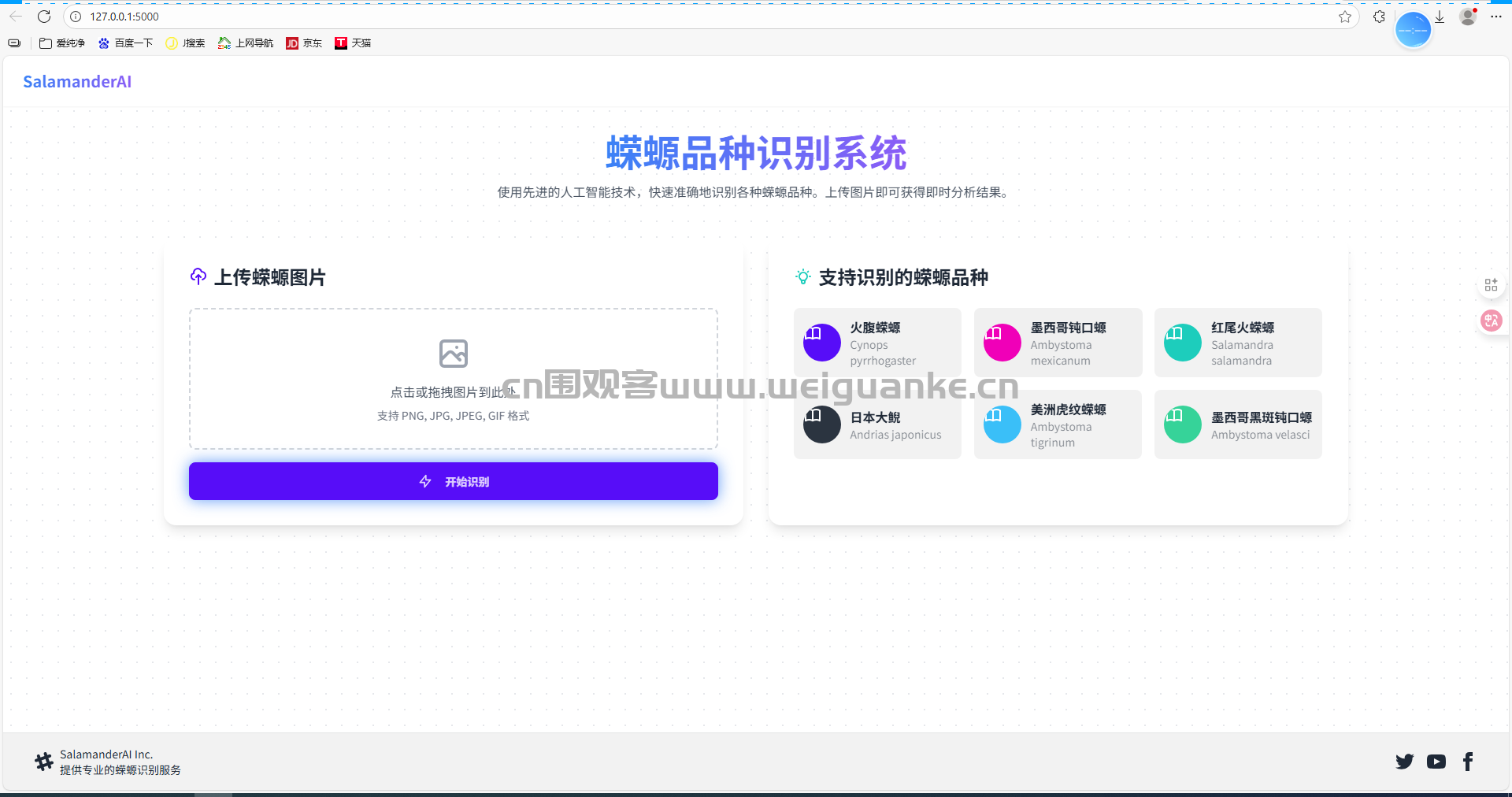Click the dark icon for 日本大鲵
The image size is (1512, 797).
tap(821, 424)
